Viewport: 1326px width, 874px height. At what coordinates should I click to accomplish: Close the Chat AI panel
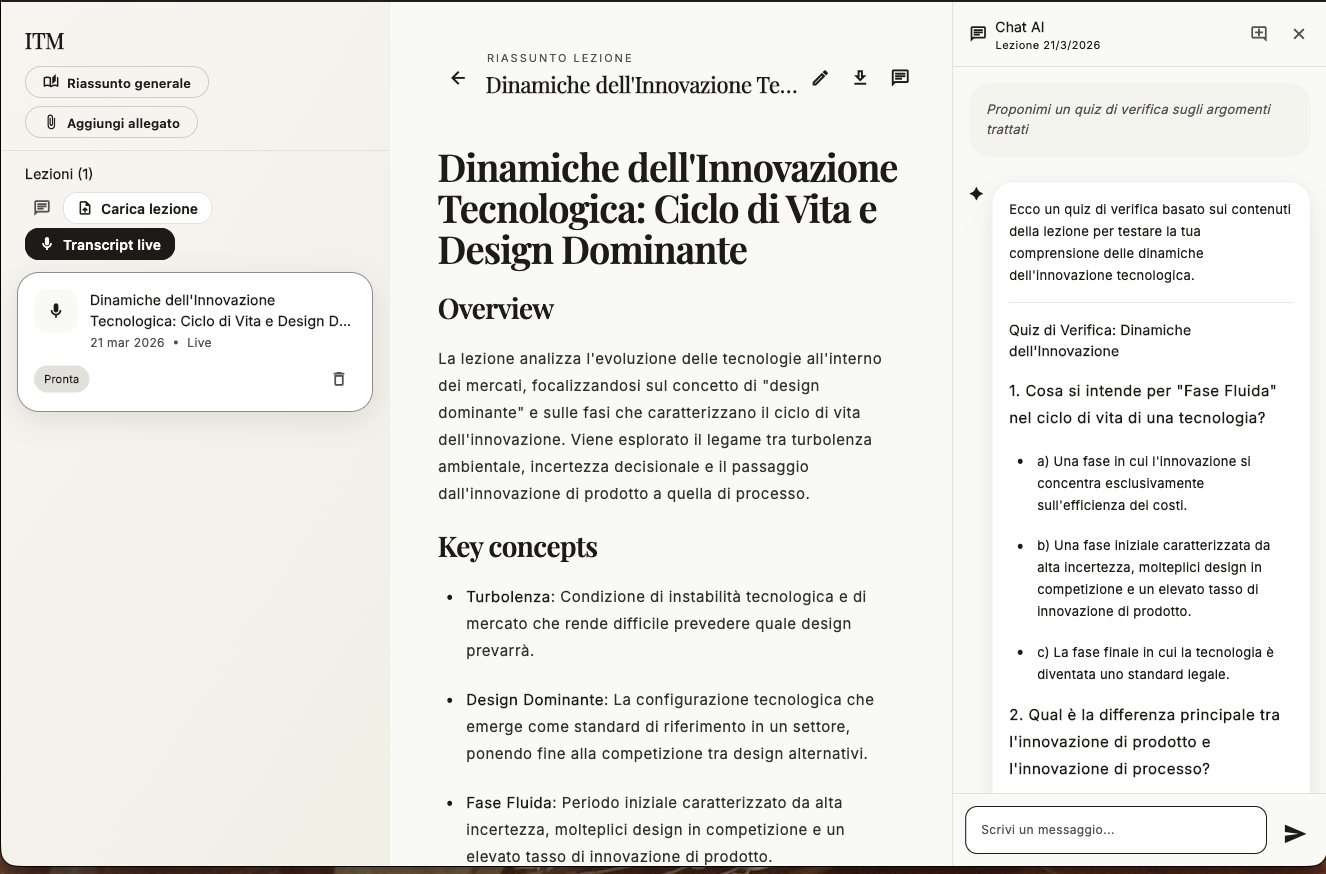point(1299,34)
